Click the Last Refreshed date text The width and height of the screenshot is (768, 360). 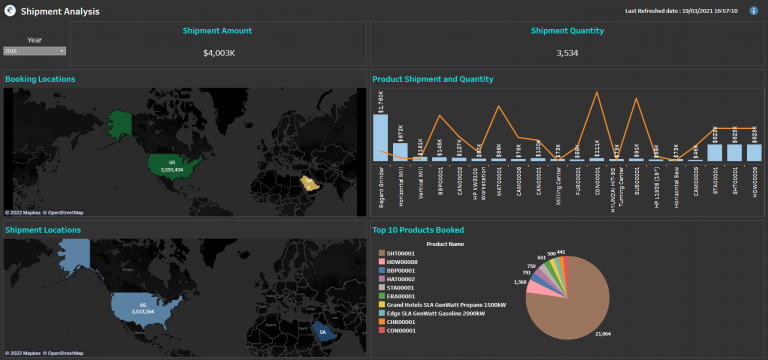[x=681, y=11]
